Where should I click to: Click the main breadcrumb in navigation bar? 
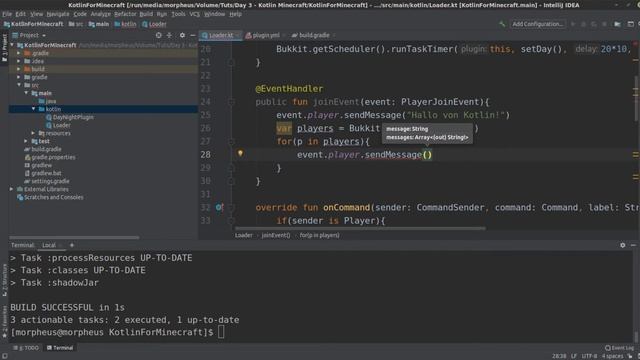click(99, 24)
